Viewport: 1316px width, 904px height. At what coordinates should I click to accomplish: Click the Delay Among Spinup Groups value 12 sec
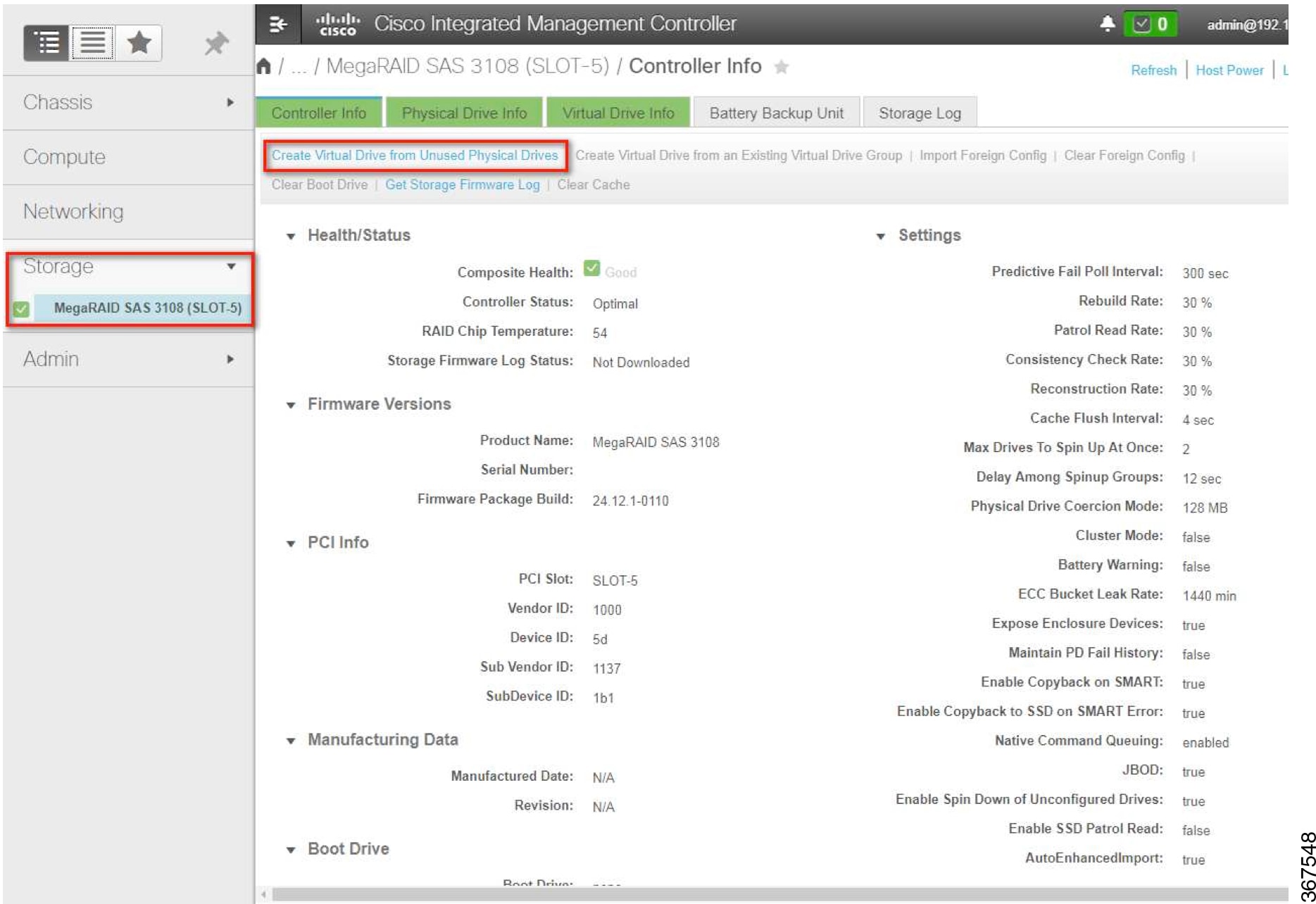click(x=1202, y=479)
